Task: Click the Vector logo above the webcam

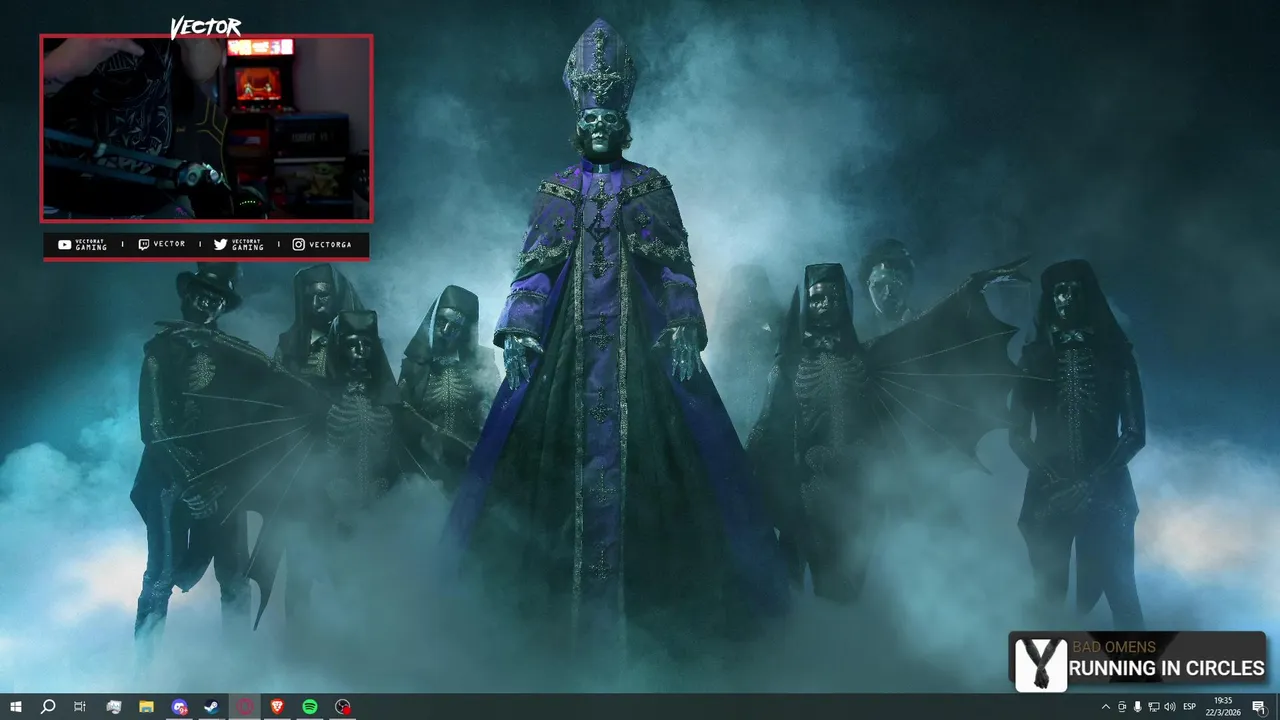Action: click(205, 27)
